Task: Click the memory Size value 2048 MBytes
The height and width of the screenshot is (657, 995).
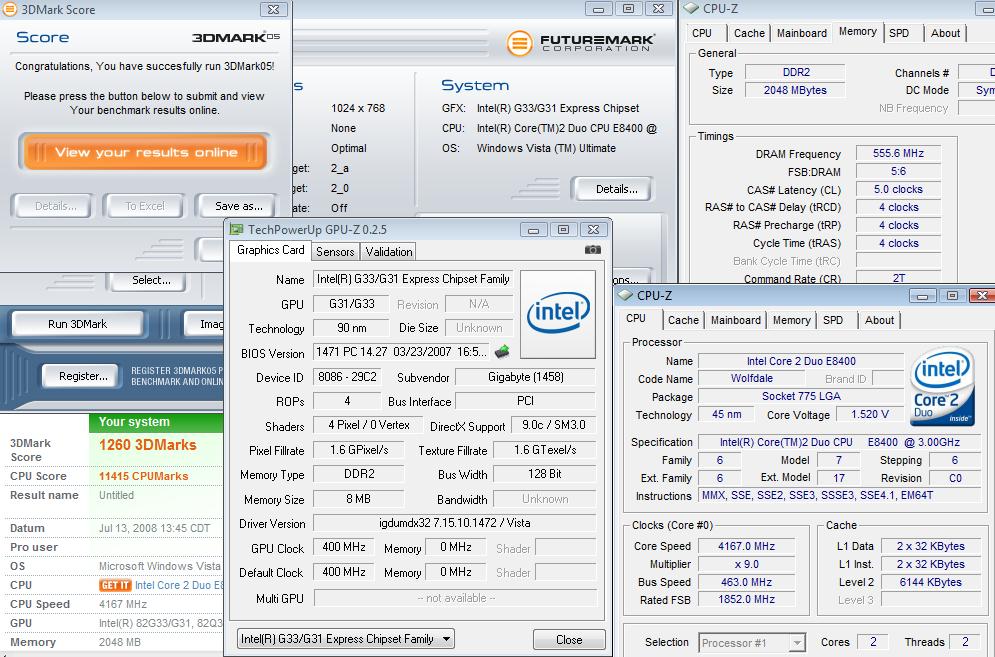Action: [794, 90]
